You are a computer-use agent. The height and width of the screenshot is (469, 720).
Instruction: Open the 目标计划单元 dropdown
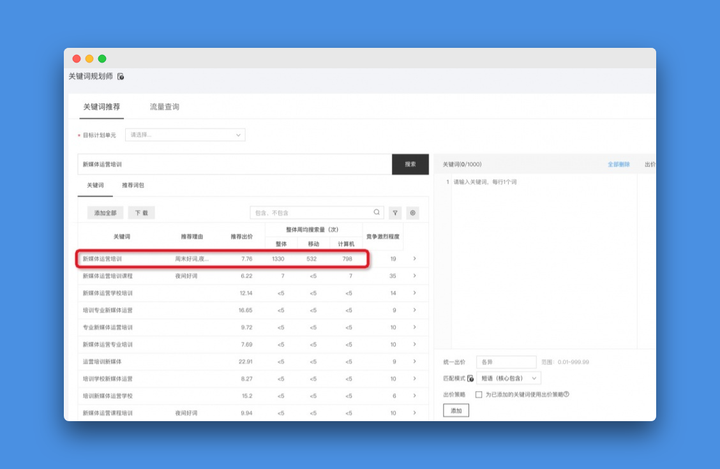click(x=185, y=135)
